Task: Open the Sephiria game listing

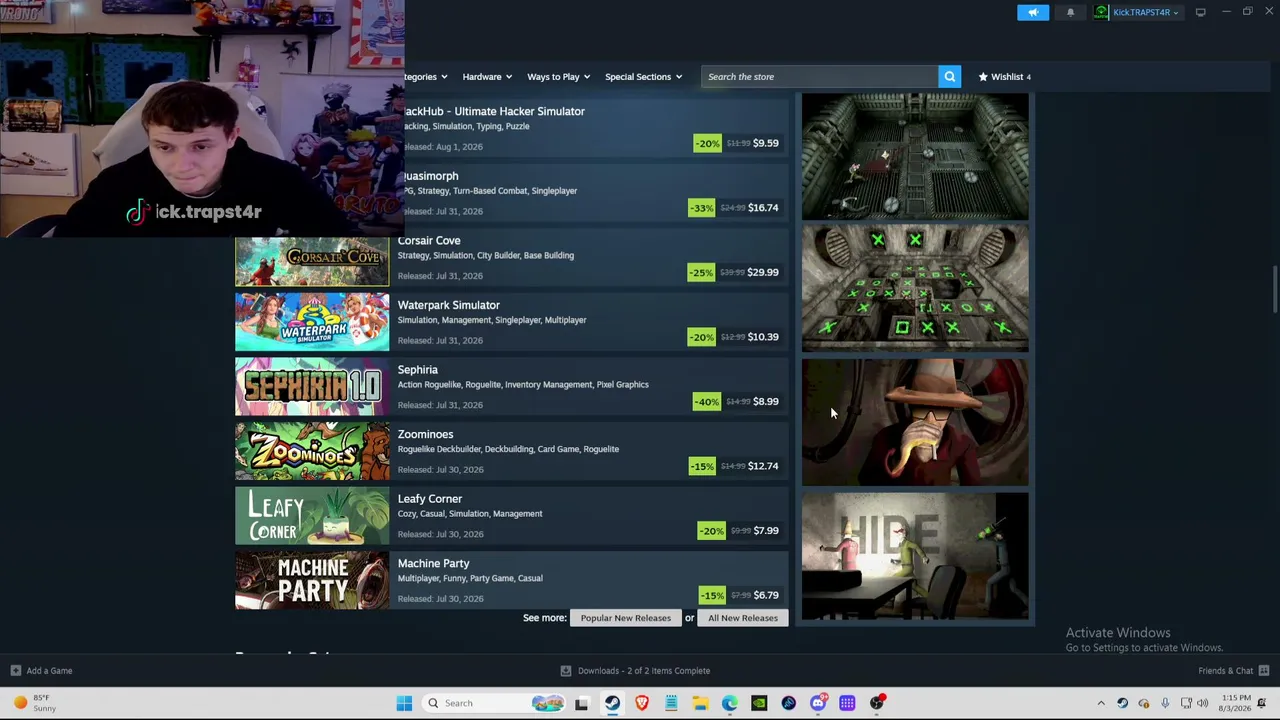Action: pos(512,388)
